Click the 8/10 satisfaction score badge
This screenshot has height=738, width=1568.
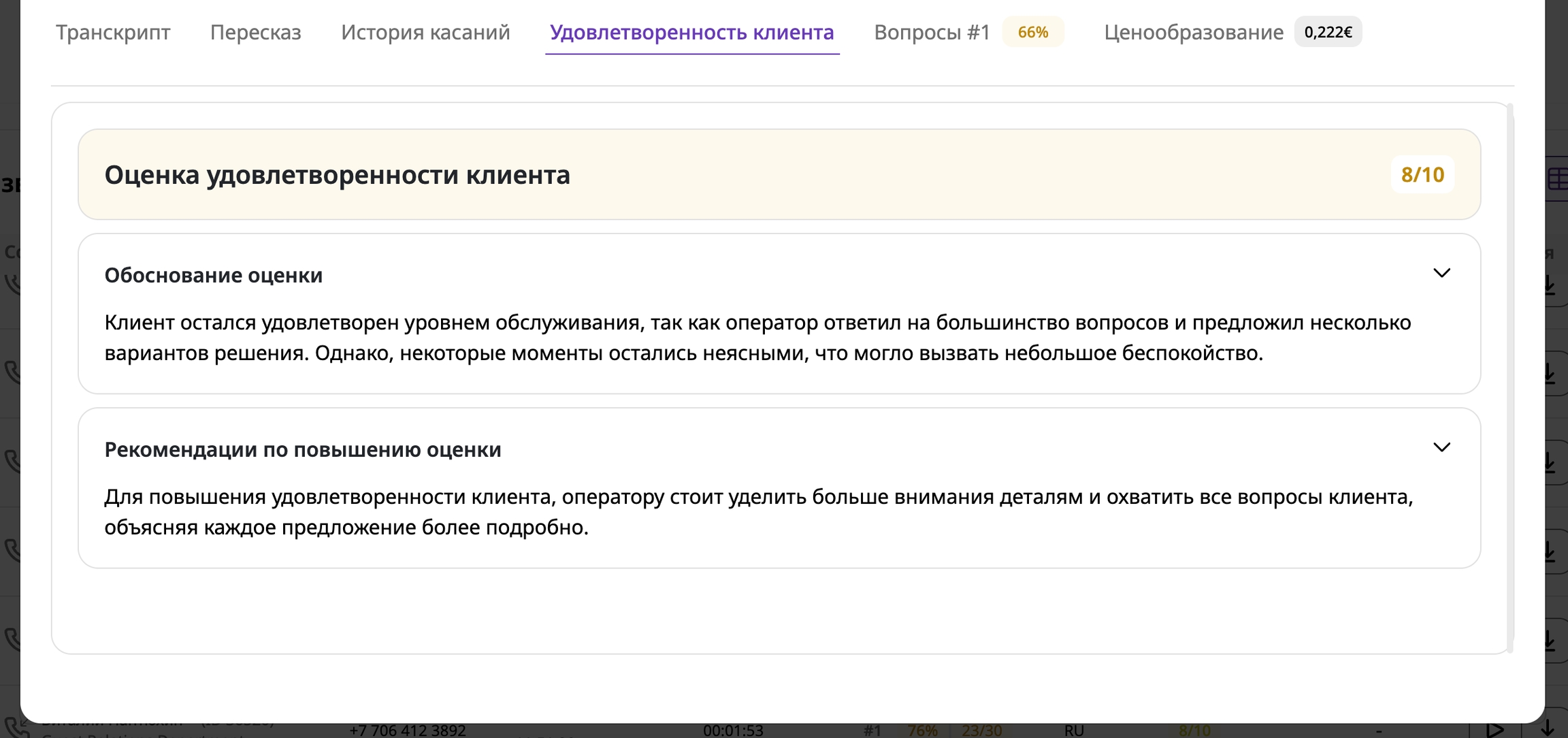point(1422,175)
